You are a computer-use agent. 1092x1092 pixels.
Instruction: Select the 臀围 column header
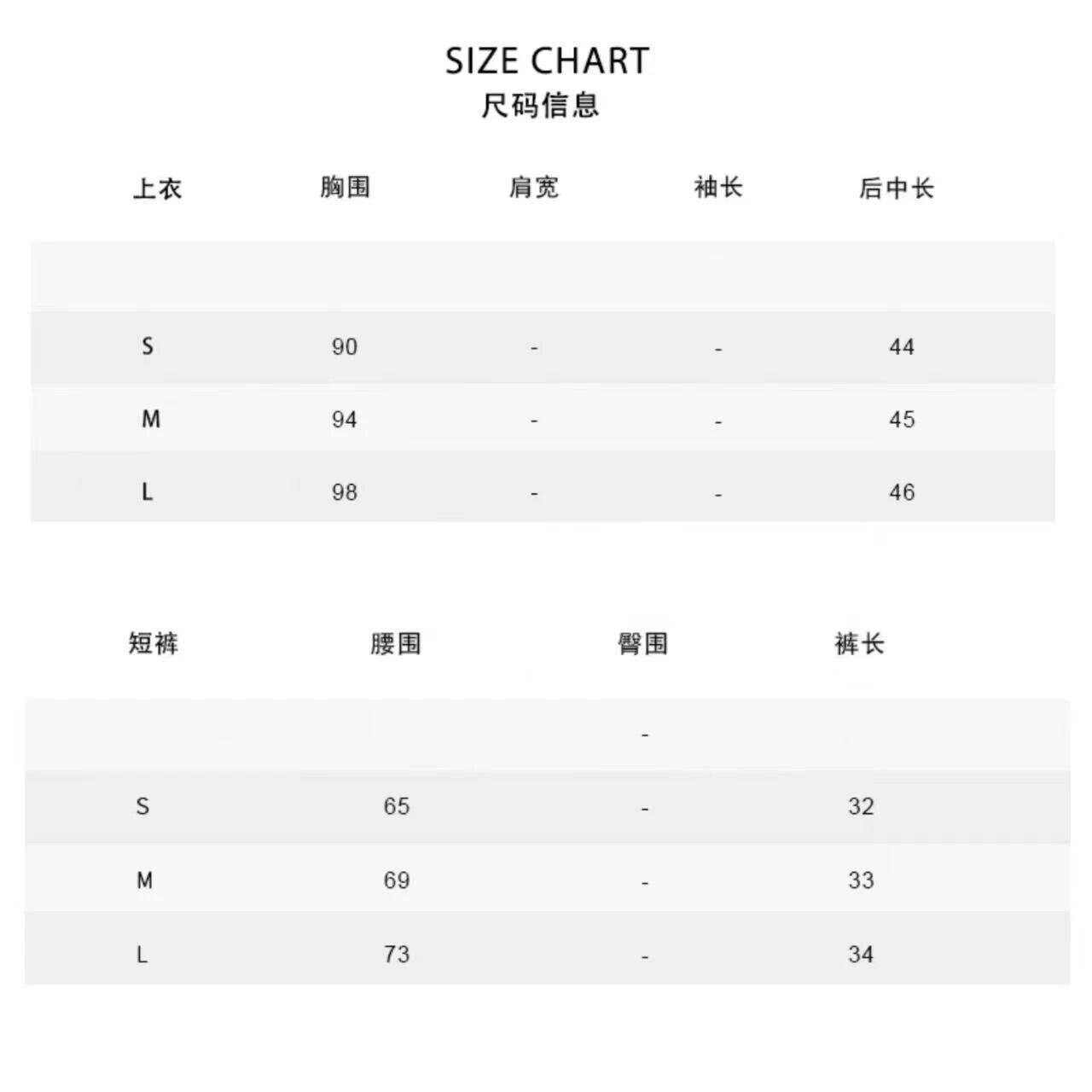click(x=643, y=643)
